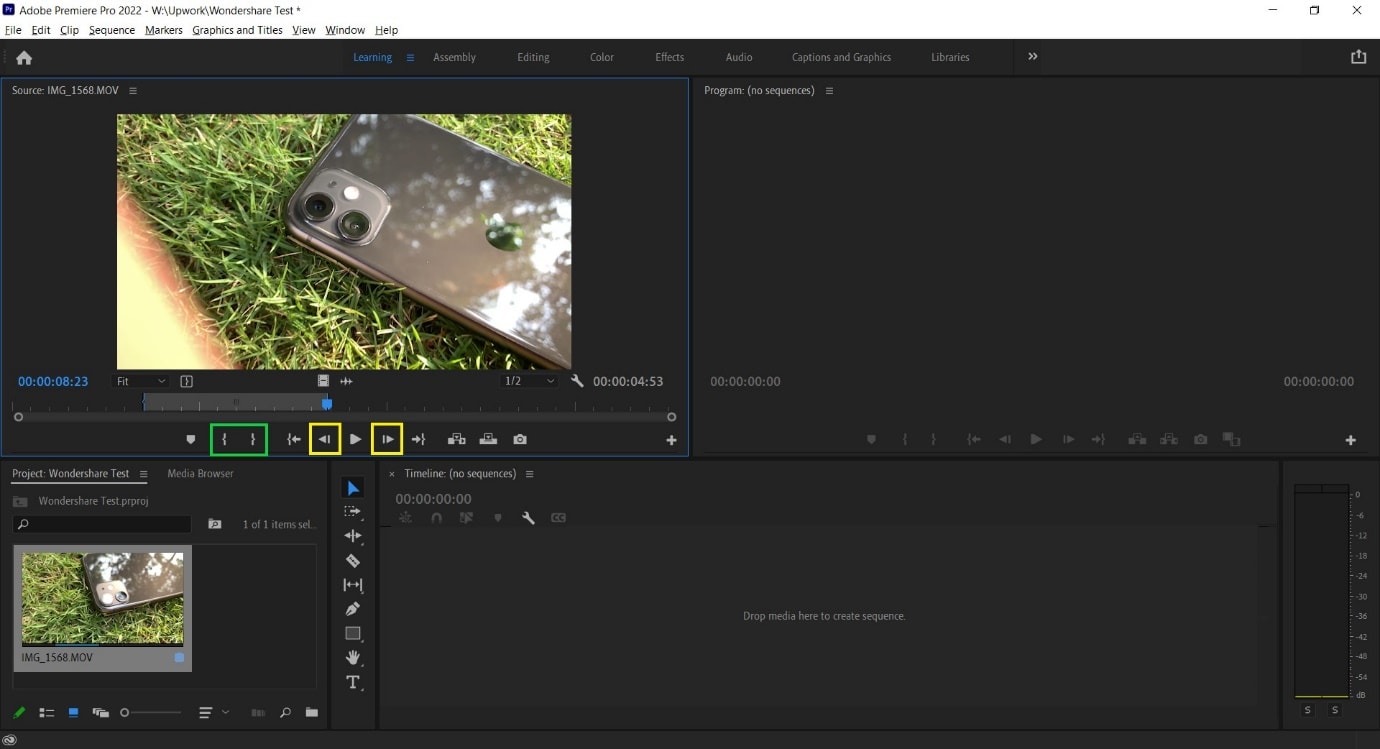Expand the workspace overflow chevron menu
The width and height of the screenshot is (1380, 749).
pos(1033,57)
